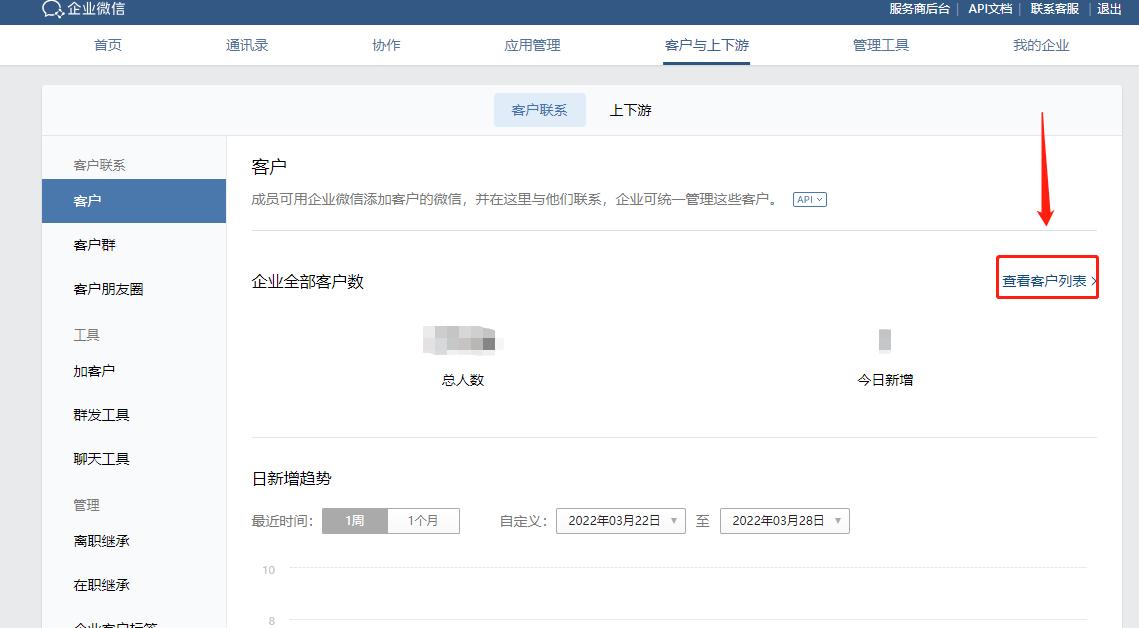1139x628 pixels.
Task: Switch trend range to 1周
Action: [354, 520]
